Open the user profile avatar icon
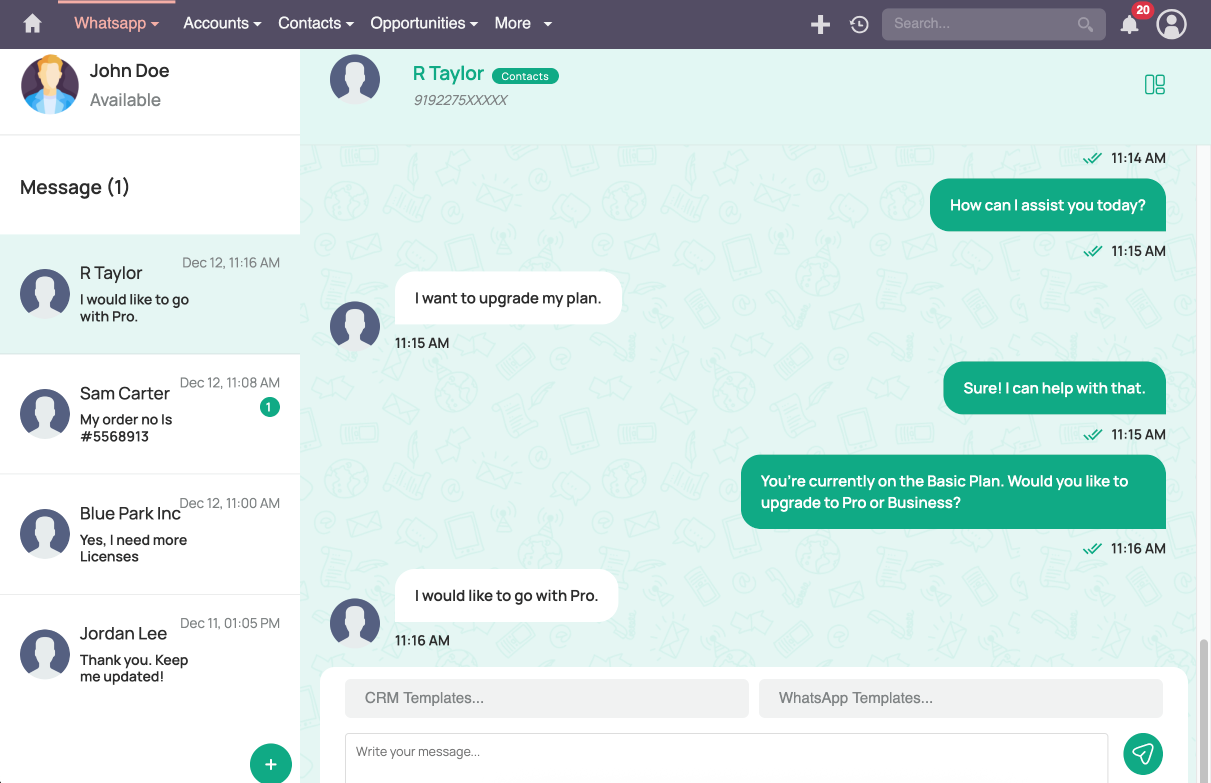This screenshot has height=783, width=1211. (x=1171, y=23)
